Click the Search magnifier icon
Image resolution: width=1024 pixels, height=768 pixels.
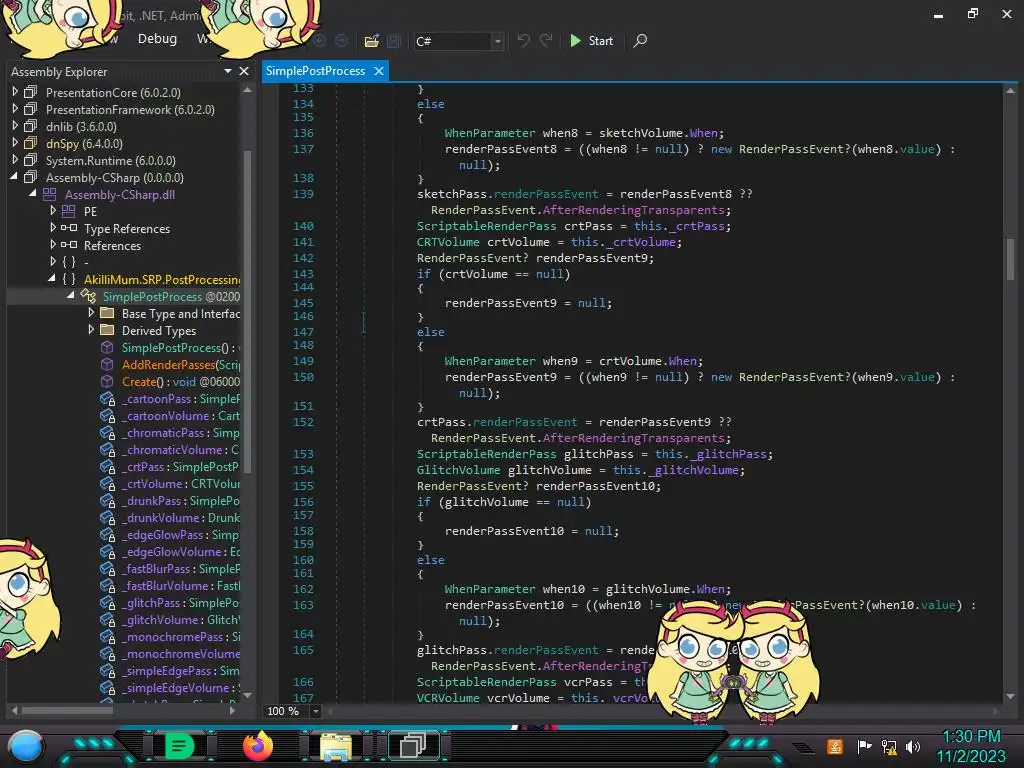tap(640, 40)
